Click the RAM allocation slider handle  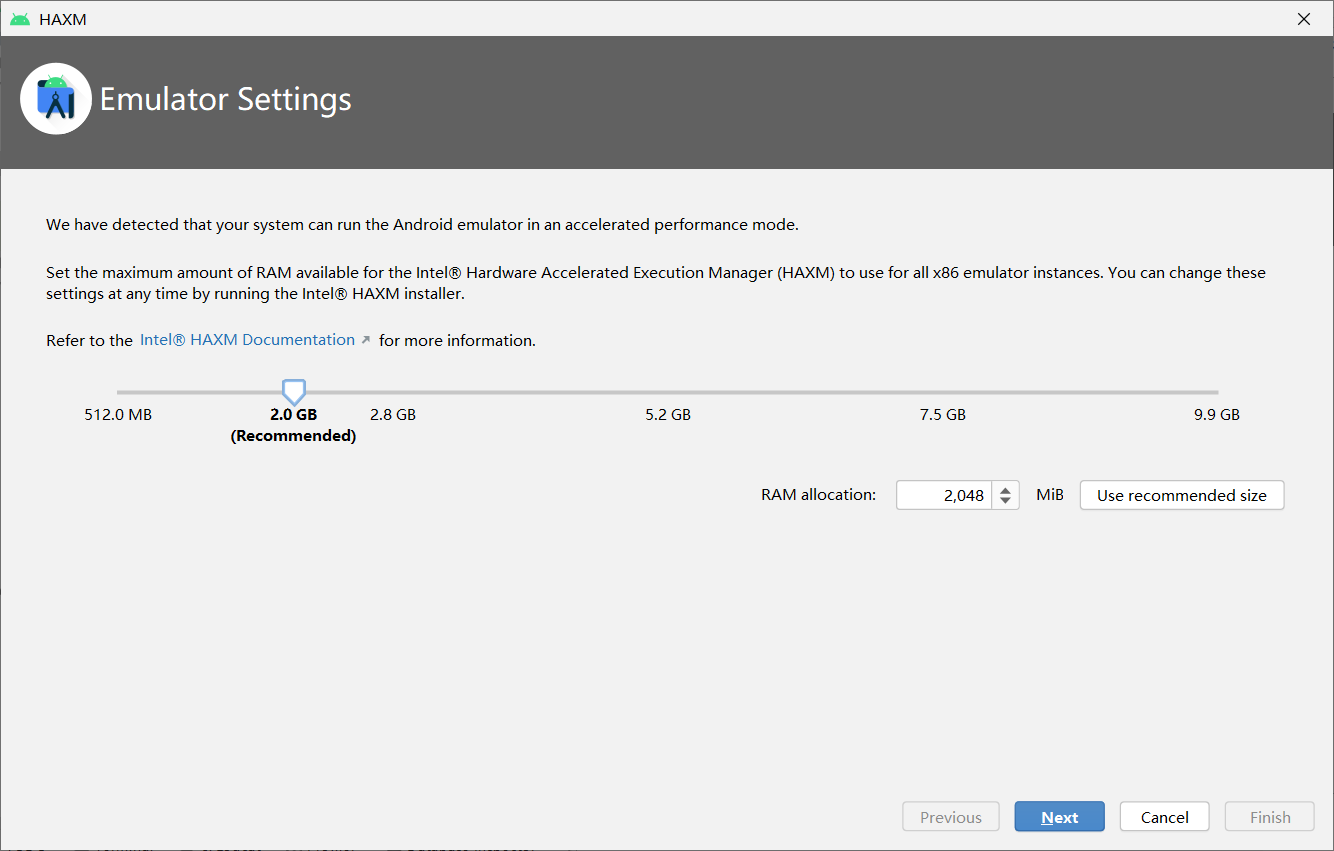tap(293, 392)
